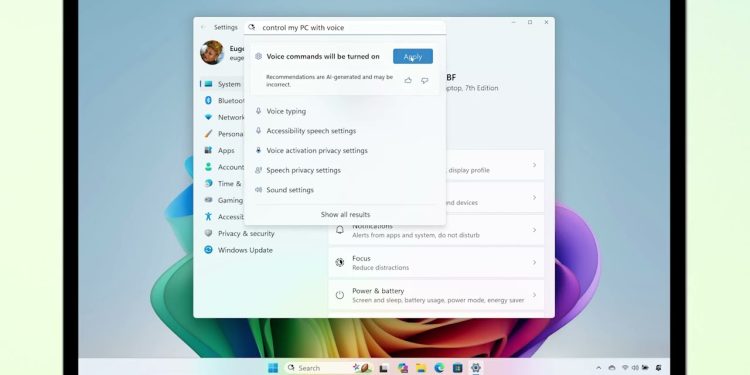Image resolution: width=750 pixels, height=375 pixels.
Task: Click the icon beside Speech privacy settings
Action: pos(258,170)
